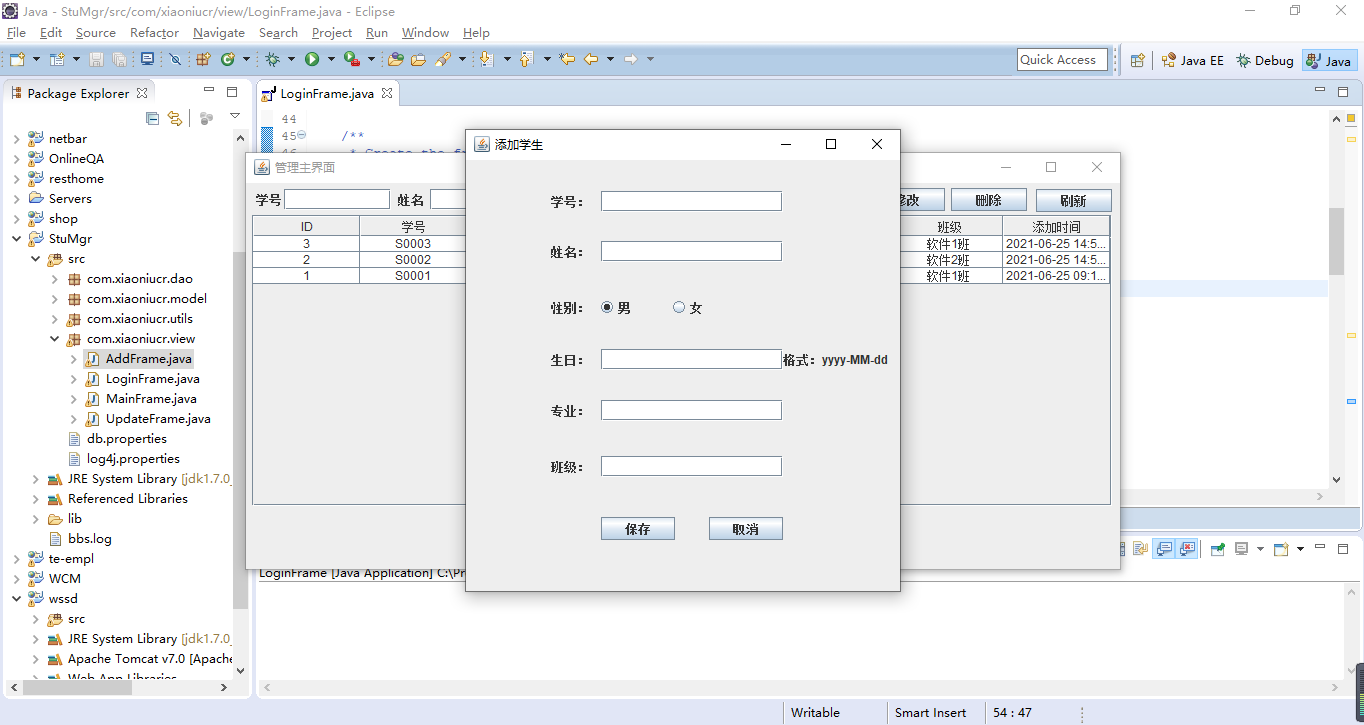
Task: Open the File menu
Action: pyautogui.click(x=16, y=32)
